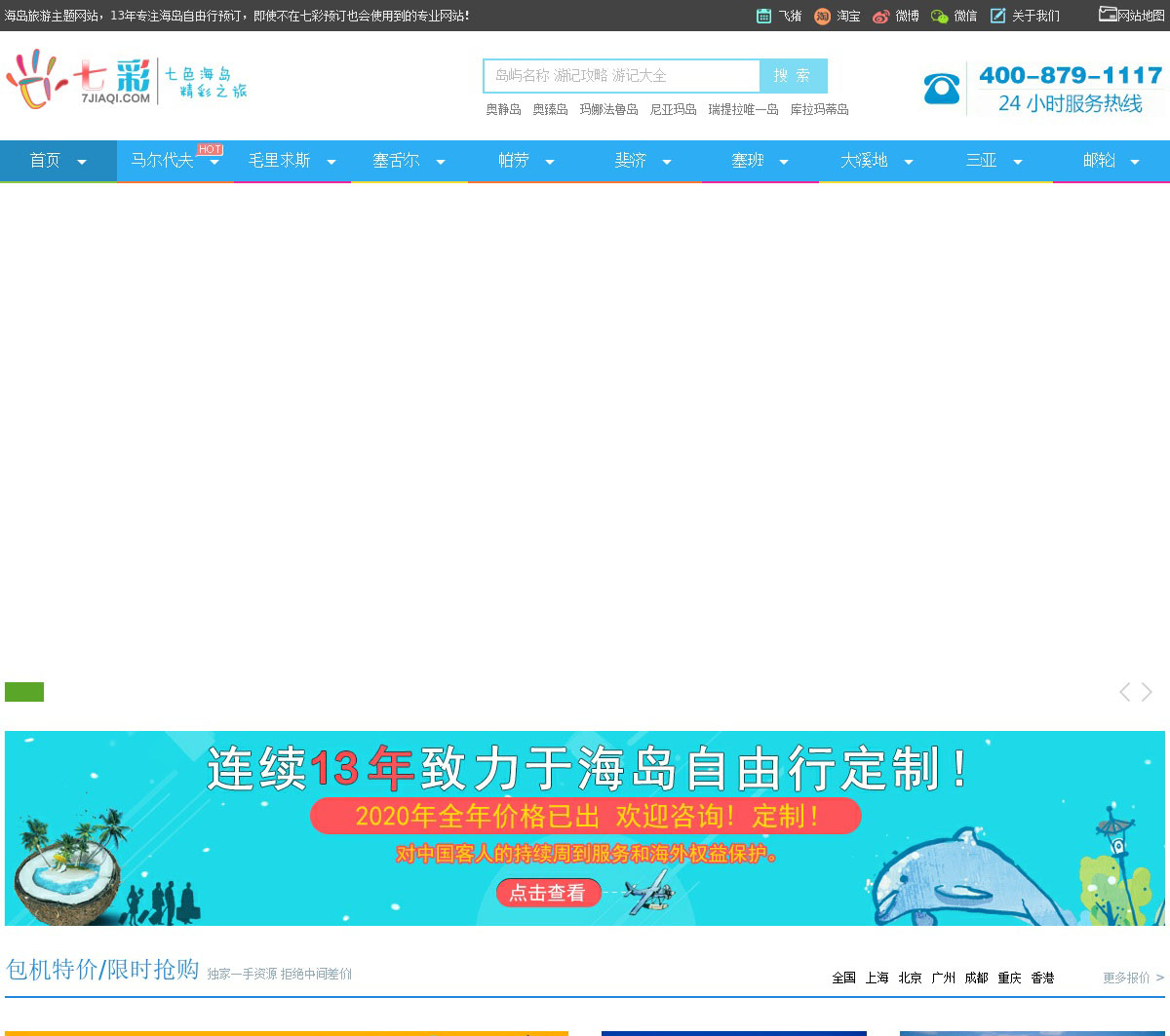This screenshot has height=1036, width=1170.
Task: Expand the 毛里求斯 dropdown arrow
Action: pyautogui.click(x=331, y=162)
